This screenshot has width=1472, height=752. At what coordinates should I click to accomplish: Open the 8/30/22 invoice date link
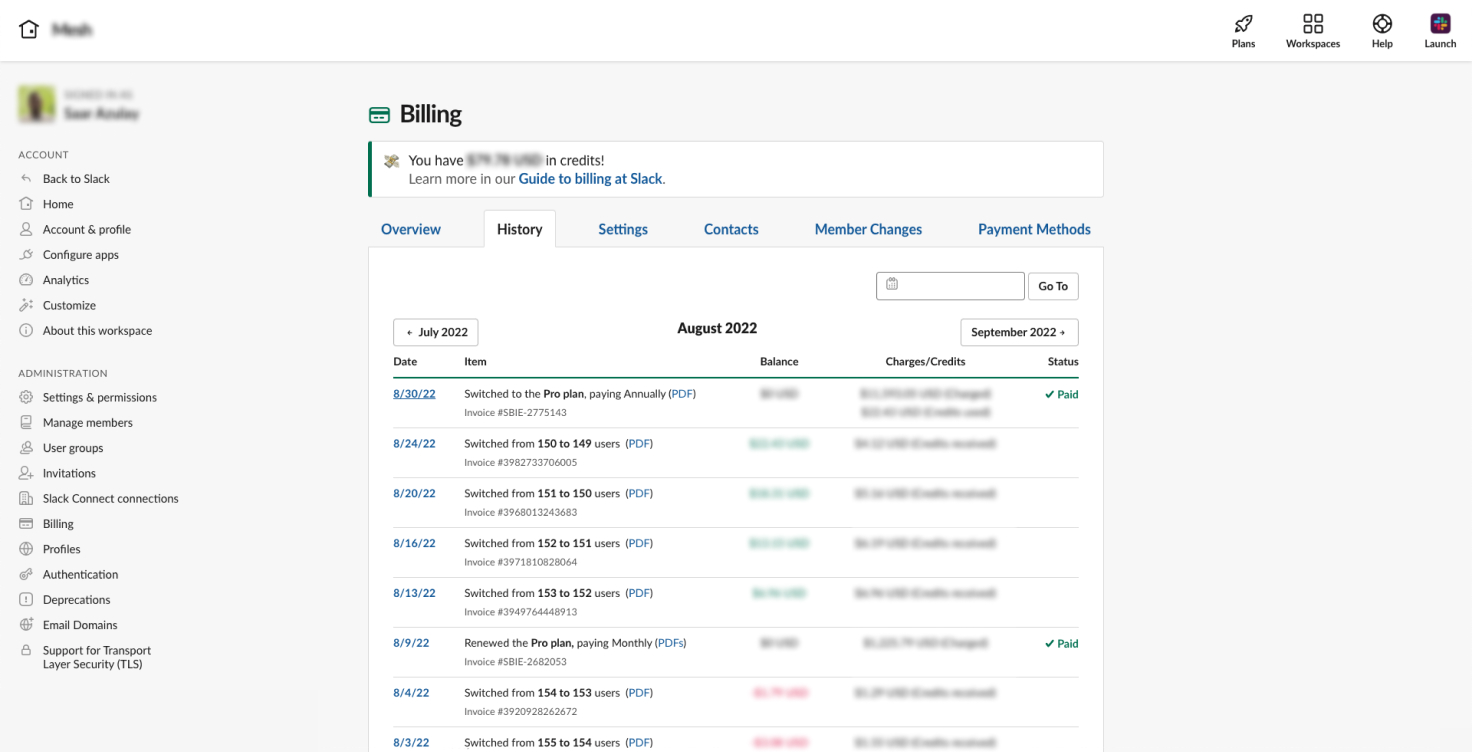[x=414, y=394]
